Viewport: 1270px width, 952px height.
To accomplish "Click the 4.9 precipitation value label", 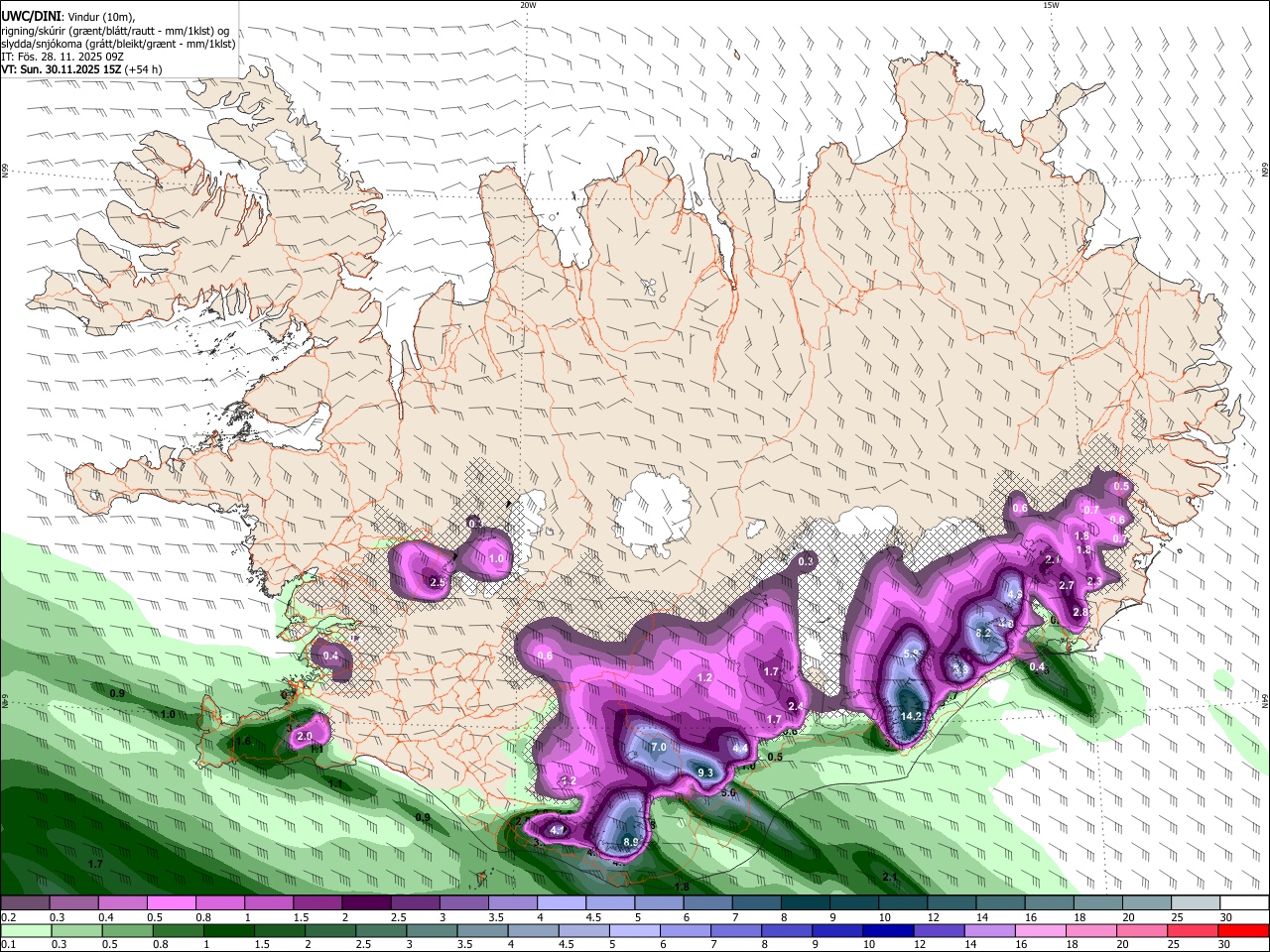I will tap(1014, 595).
